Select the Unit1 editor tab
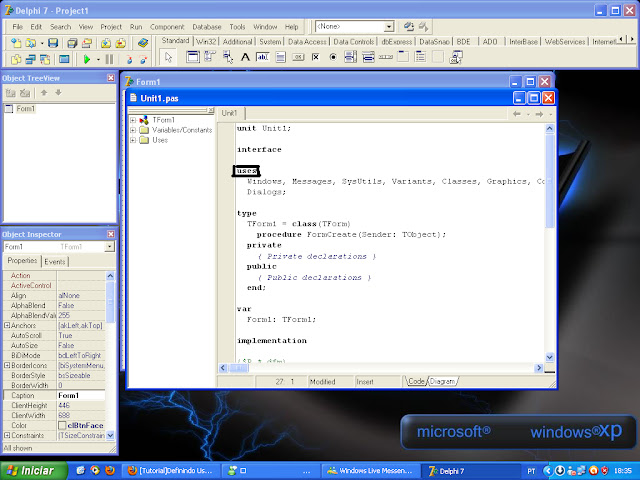640x480 pixels. 229,113
